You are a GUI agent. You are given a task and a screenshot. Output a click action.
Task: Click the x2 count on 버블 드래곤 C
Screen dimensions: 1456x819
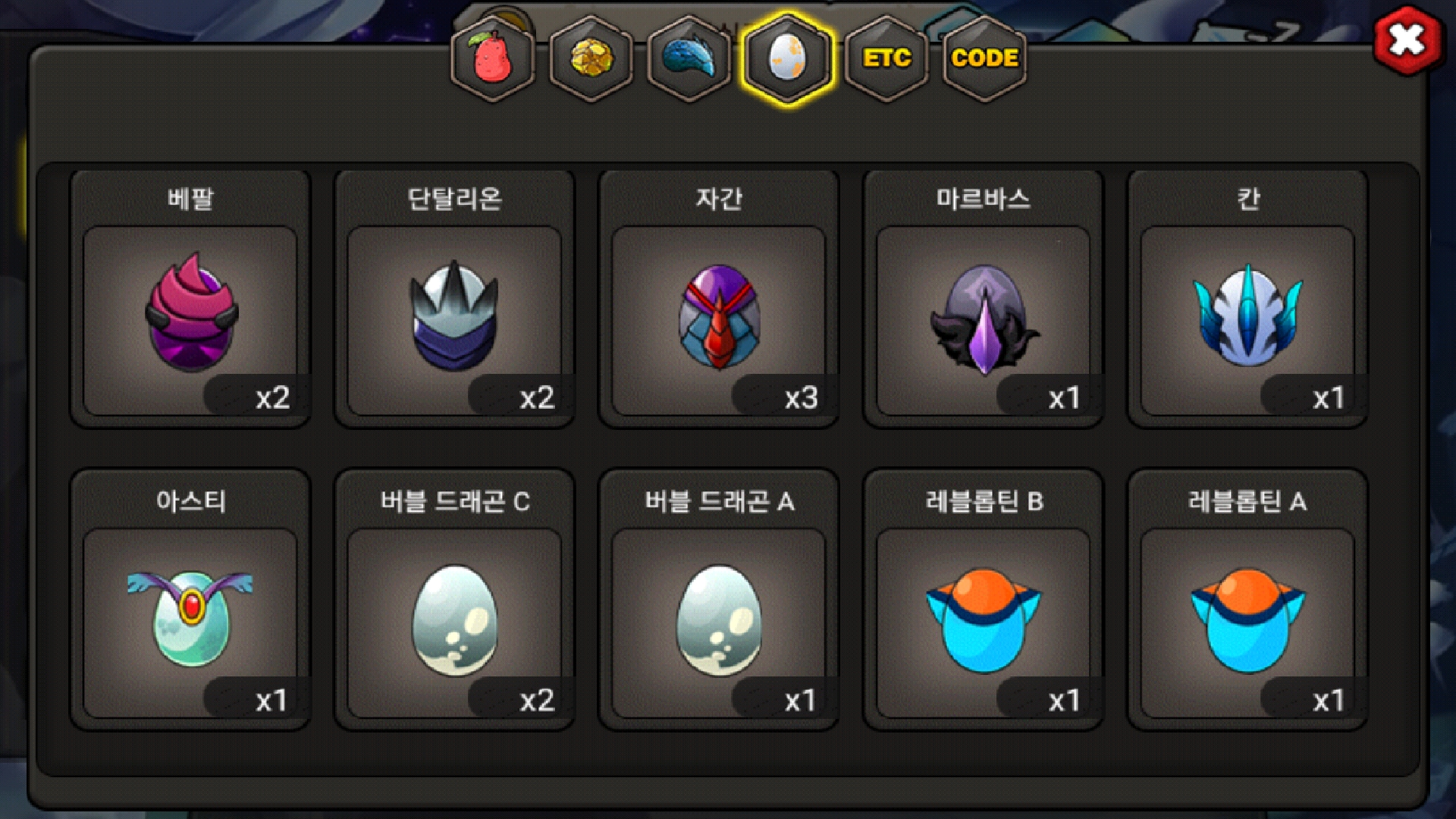point(537,700)
